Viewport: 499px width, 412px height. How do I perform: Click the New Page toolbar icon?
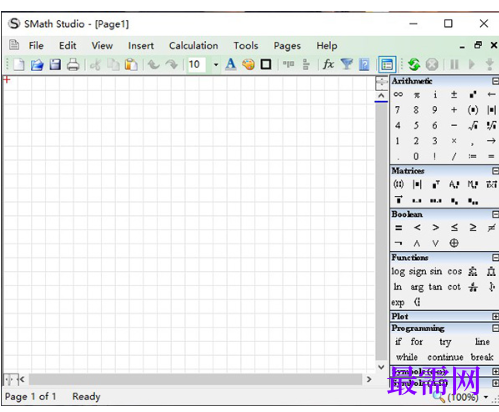click(x=19, y=64)
